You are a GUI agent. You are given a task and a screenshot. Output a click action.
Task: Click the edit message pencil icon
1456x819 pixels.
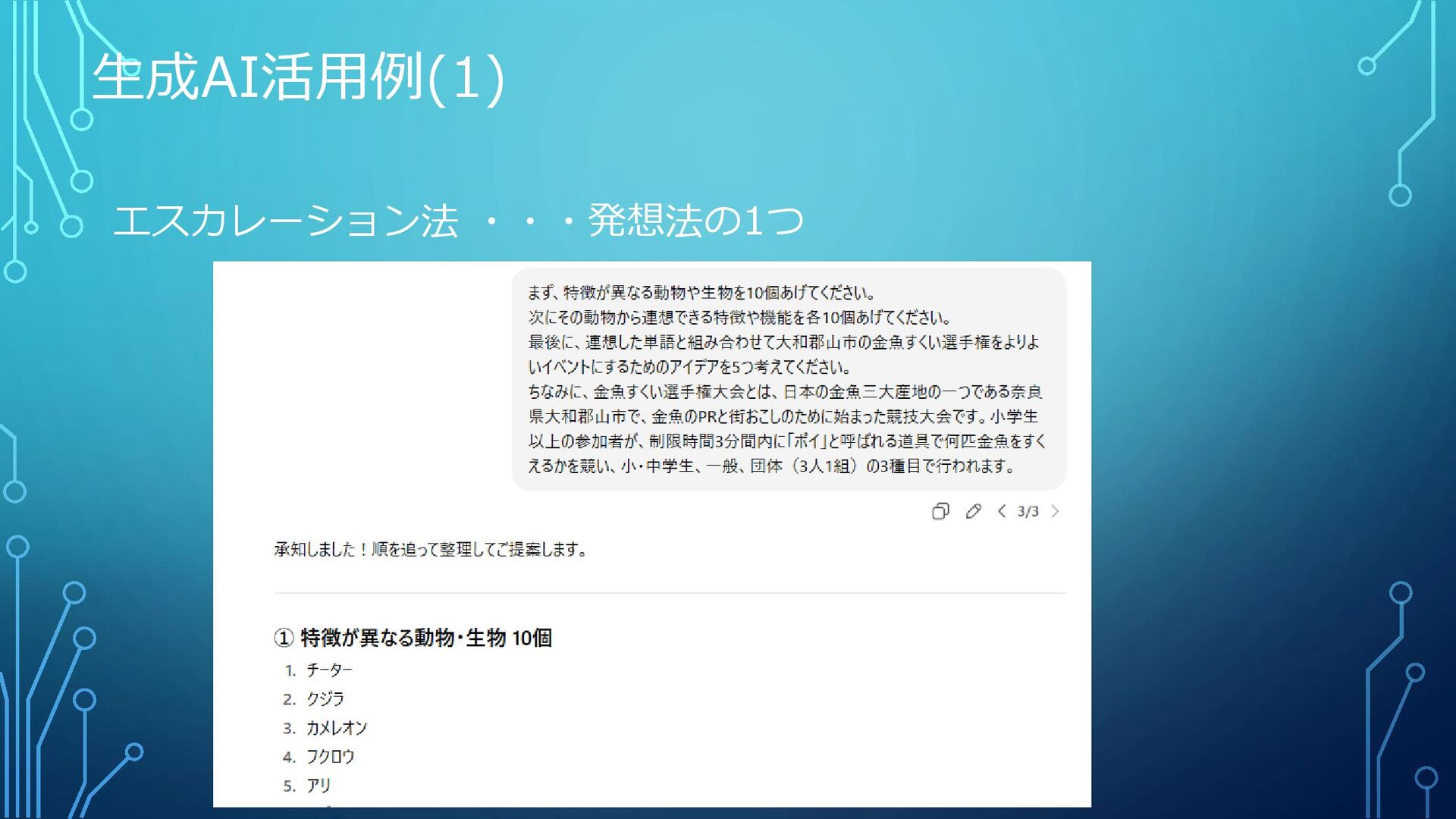tap(973, 511)
